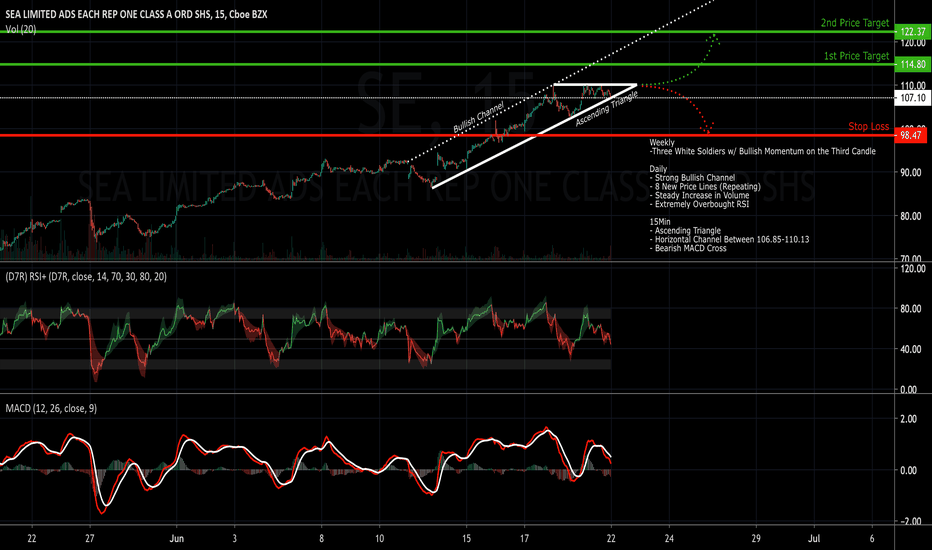Select the red Stop Loss horizontal line
The width and height of the screenshot is (932, 550).
447,136
